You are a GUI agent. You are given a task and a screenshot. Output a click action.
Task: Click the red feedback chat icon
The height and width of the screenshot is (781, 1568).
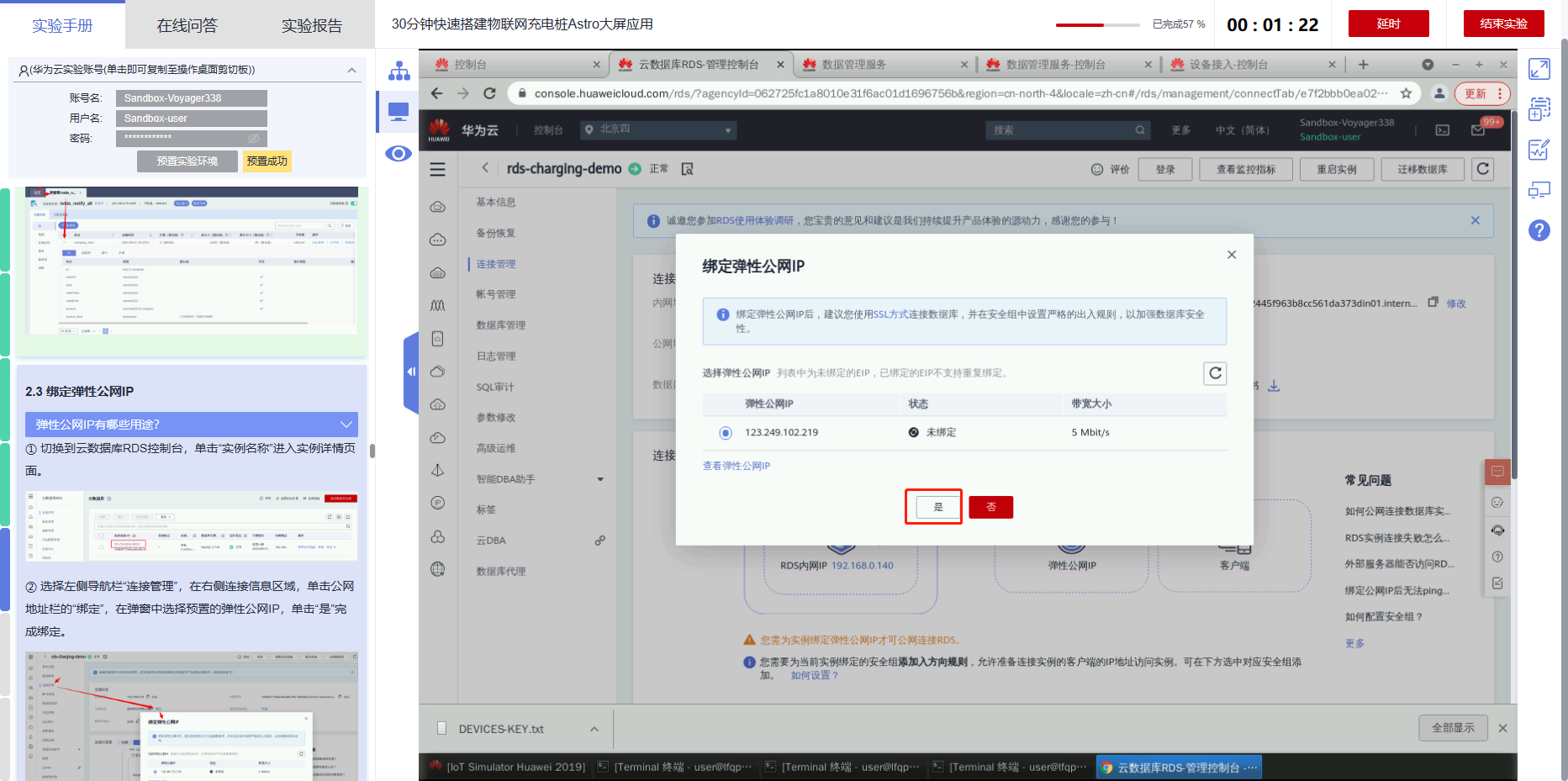click(1497, 472)
